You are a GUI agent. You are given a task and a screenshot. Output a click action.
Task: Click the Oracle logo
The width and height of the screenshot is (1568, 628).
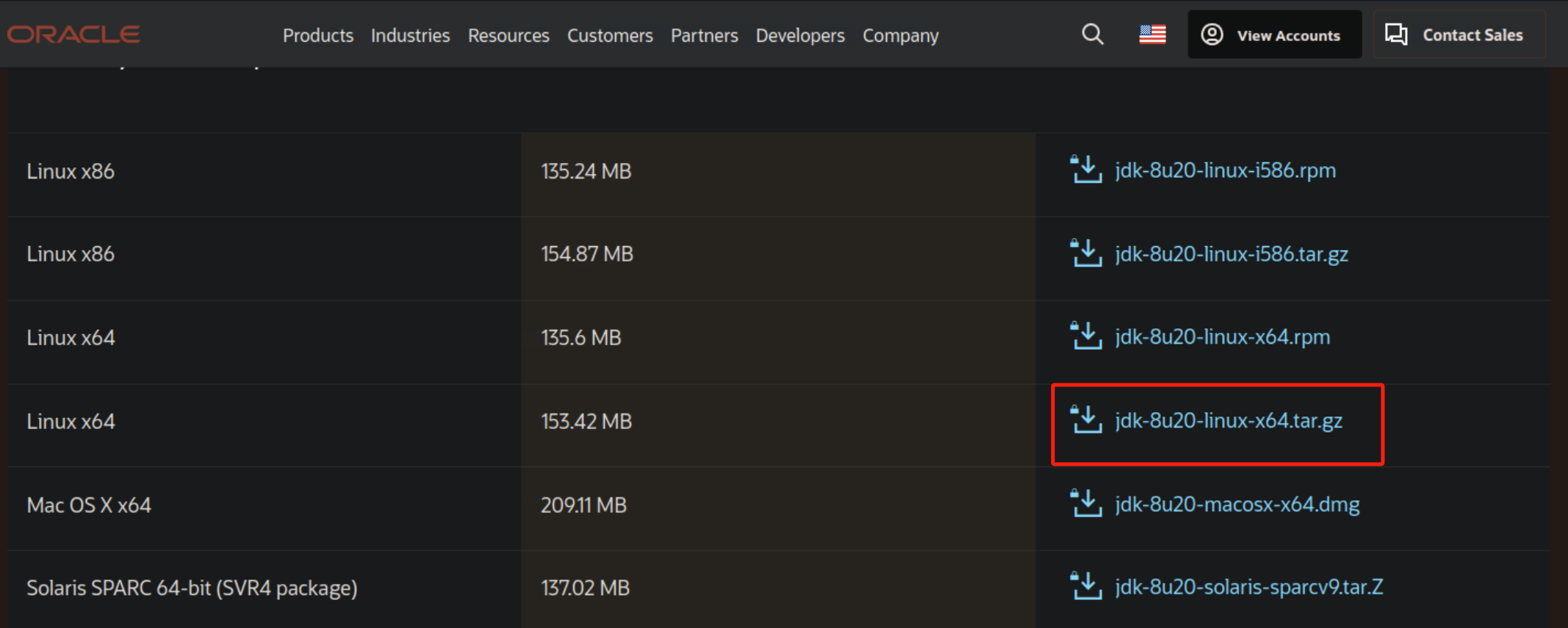73,35
